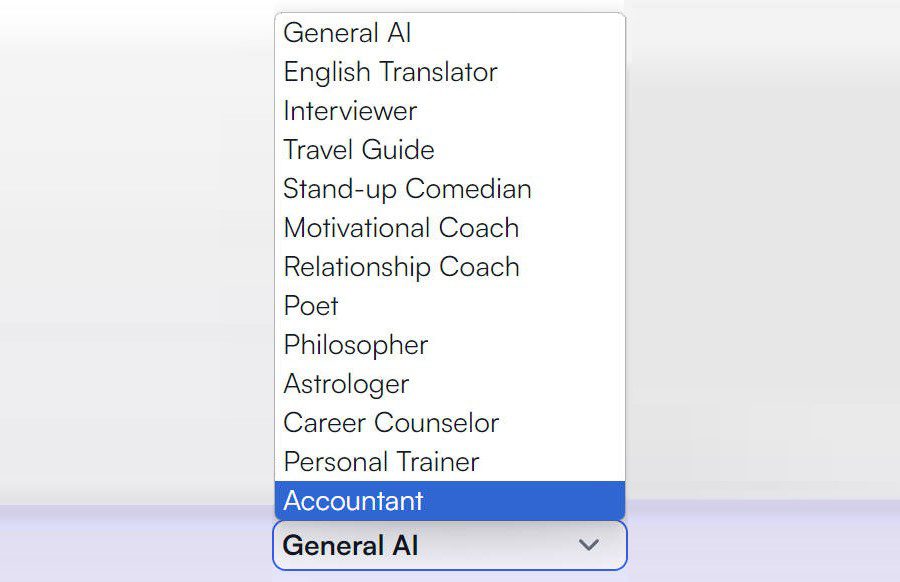This screenshot has width=900, height=582.
Task: Choose English Translator from the list
Action: click(390, 72)
